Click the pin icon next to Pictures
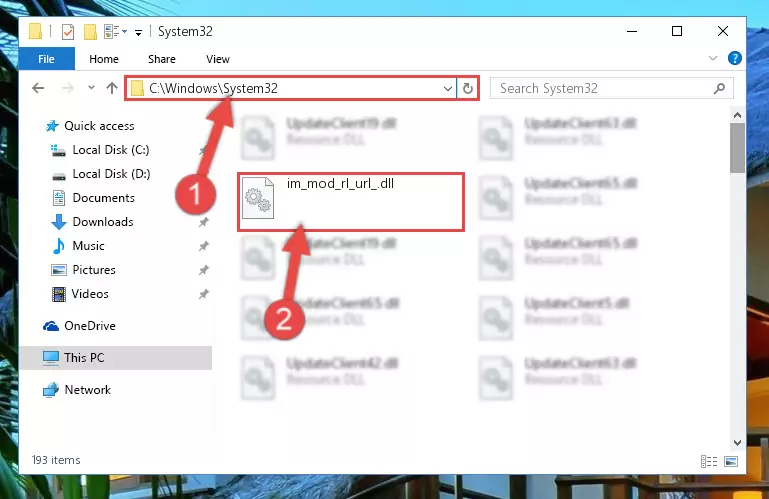This screenshot has height=499, width=769. [204, 270]
